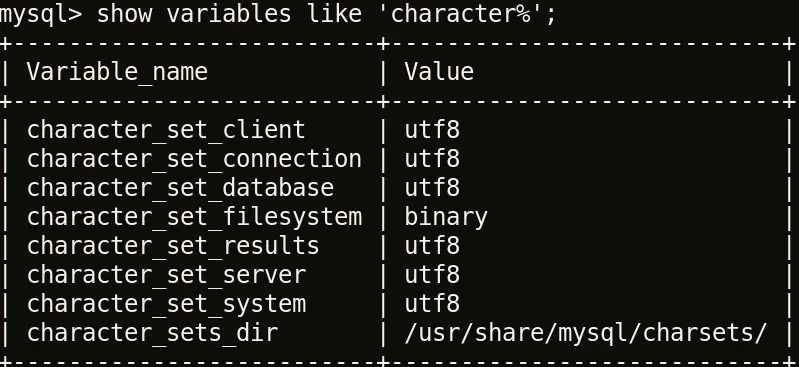Image resolution: width=799 pixels, height=367 pixels.
Task: Click the mysql> prompt text
Action: tap(41, 14)
